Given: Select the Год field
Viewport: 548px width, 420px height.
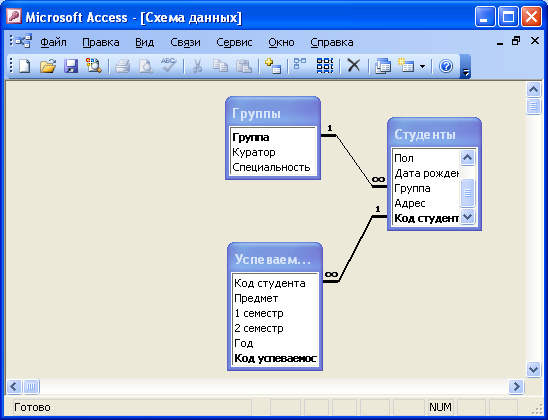Looking at the screenshot, I should 275,343.
